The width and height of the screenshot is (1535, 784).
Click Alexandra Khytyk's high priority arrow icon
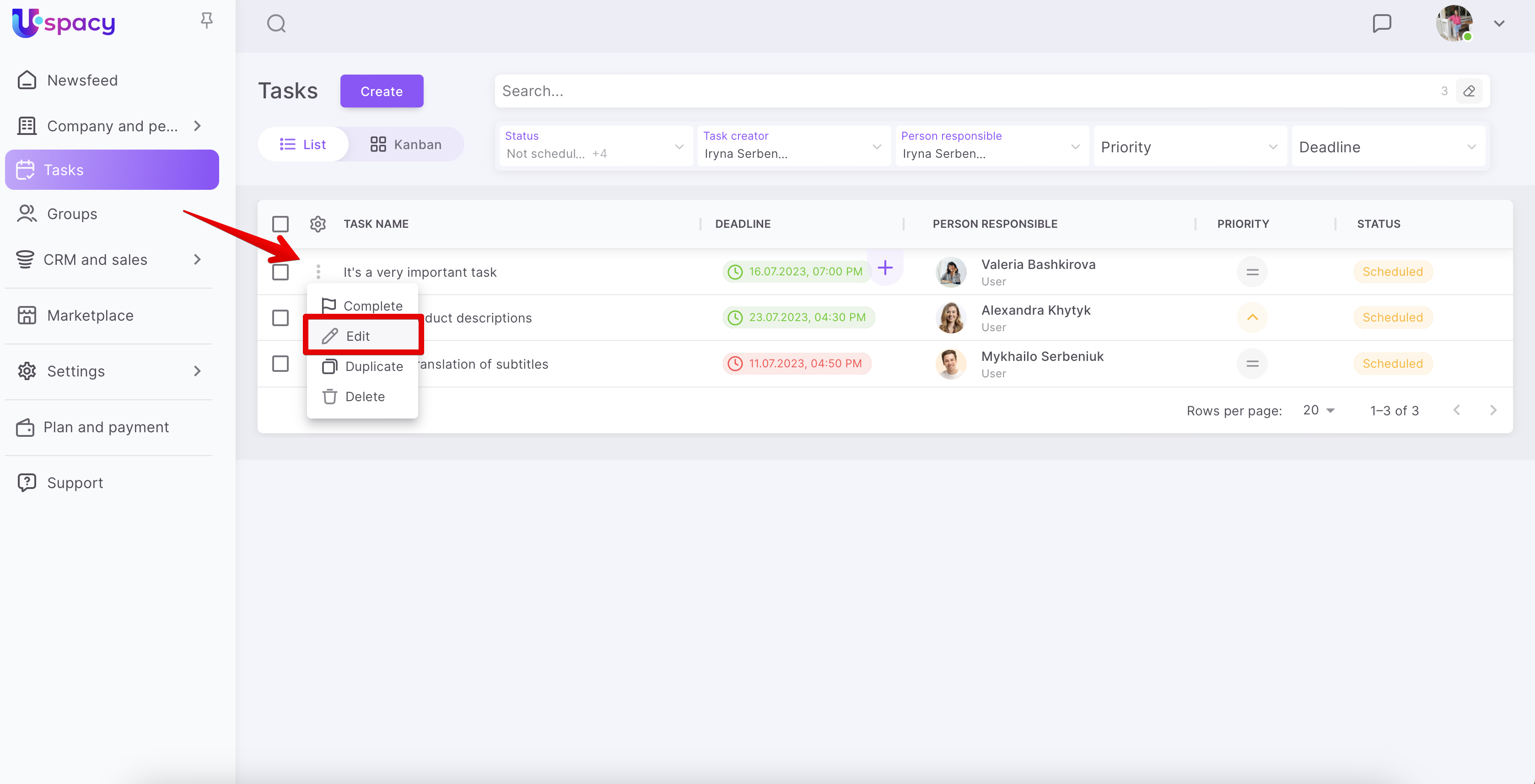click(1252, 317)
